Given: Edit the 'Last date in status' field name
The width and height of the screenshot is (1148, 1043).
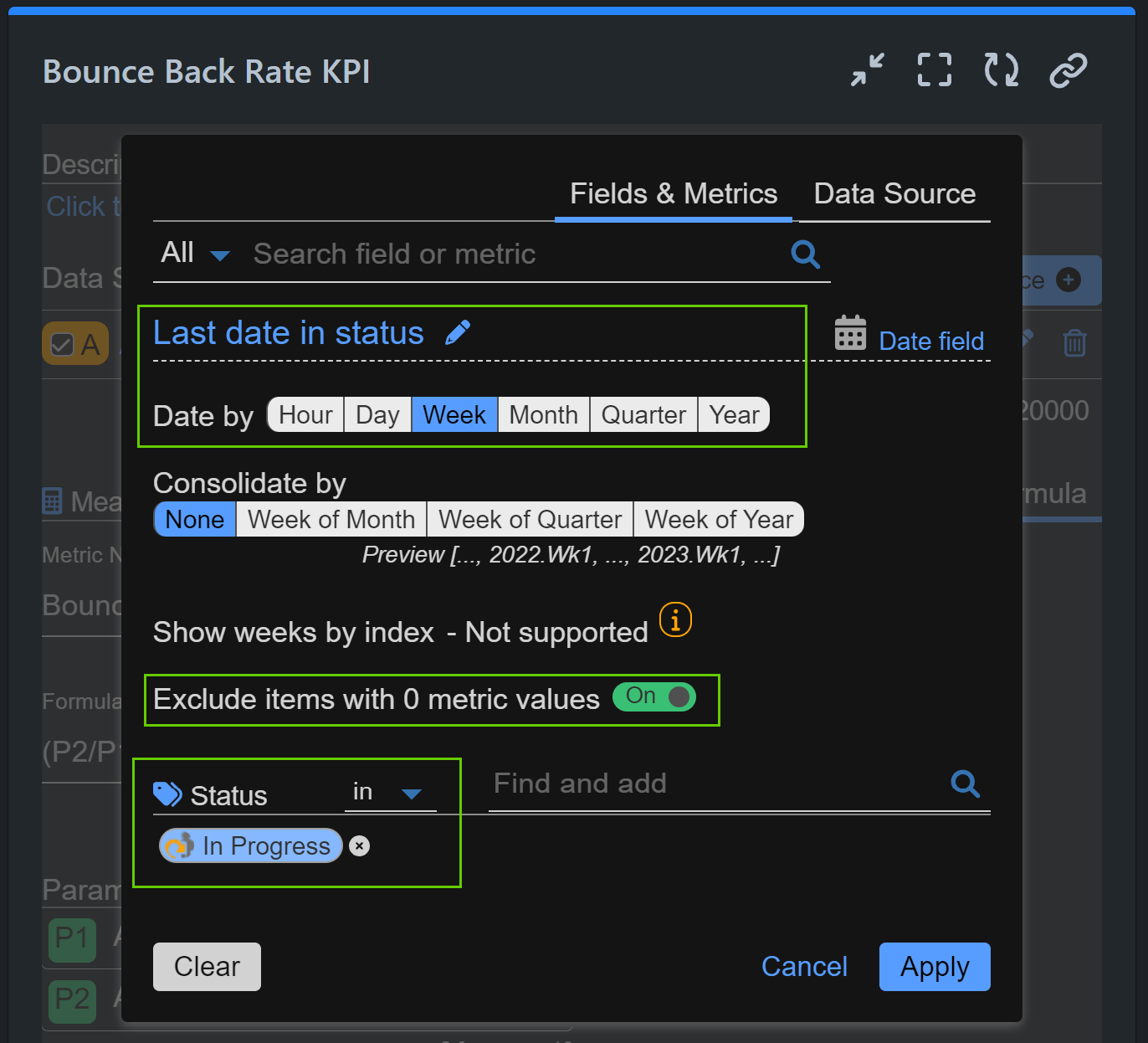Looking at the screenshot, I should point(458,332).
